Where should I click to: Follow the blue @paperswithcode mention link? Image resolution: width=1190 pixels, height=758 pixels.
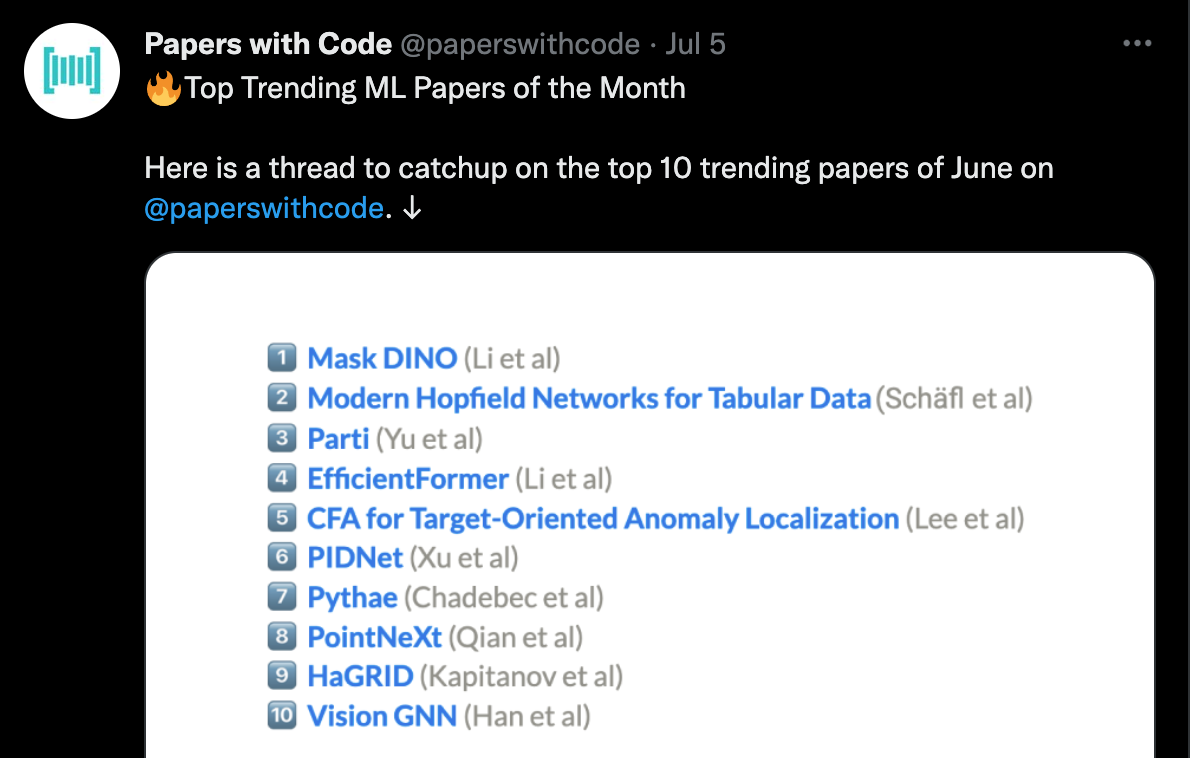pyautogui.click(x=264, y=208)
